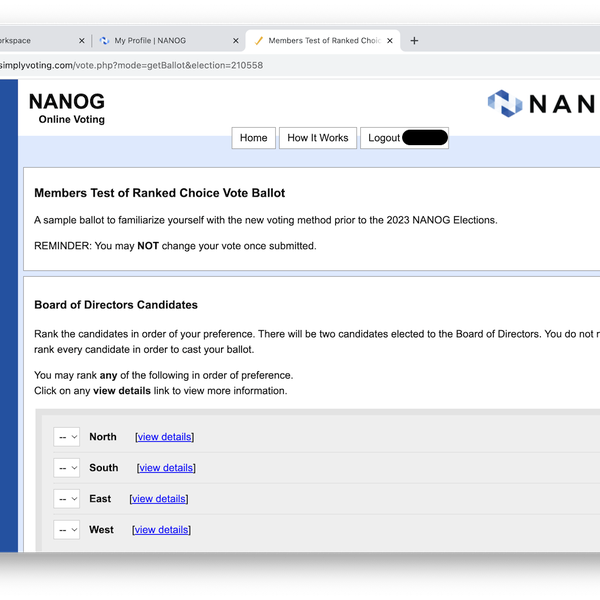Click the Board of Directors Candidates heading
Screen dimensions: 600x600
tap(116, 305)
